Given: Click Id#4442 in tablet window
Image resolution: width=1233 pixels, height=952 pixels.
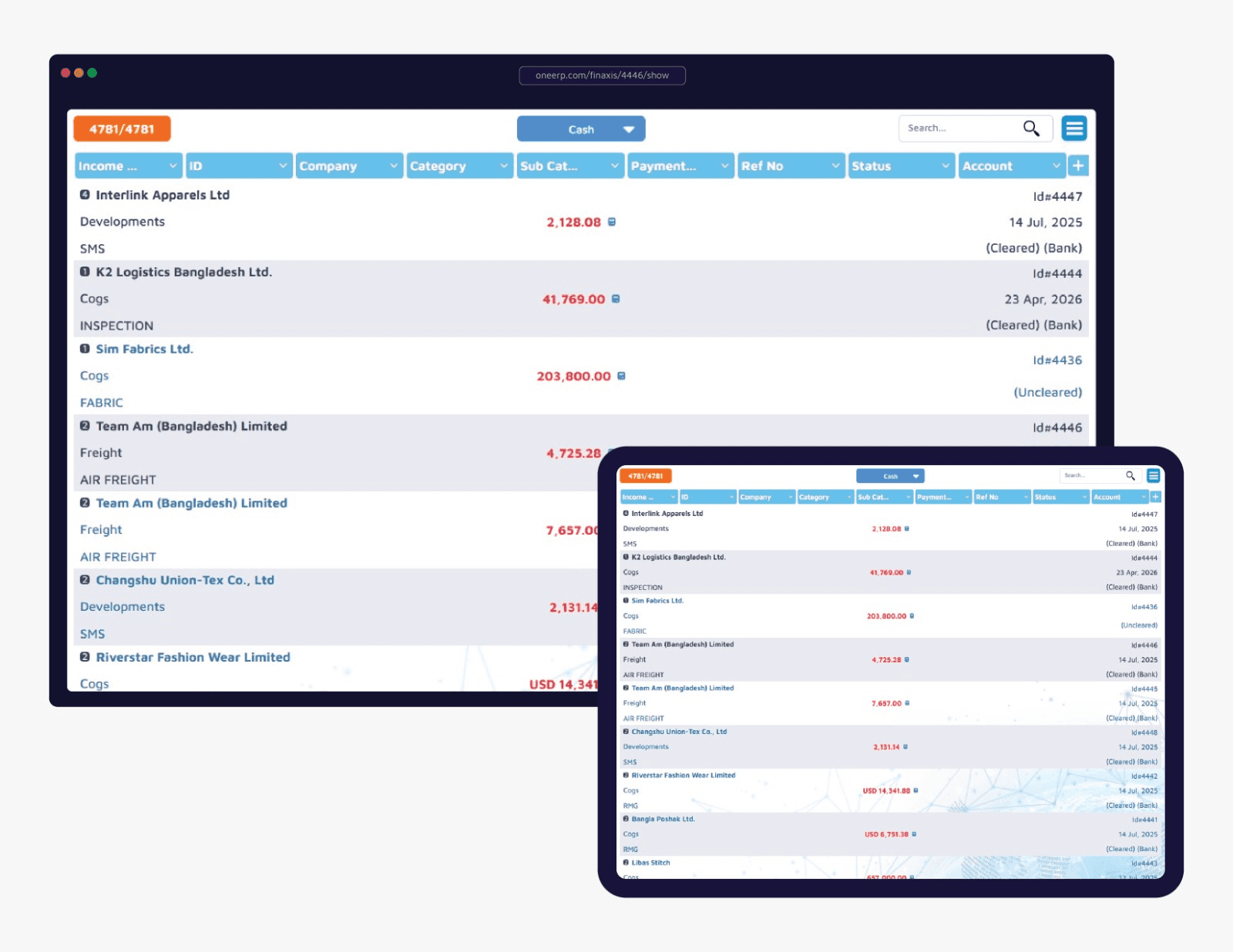Looking at the screenshot, I should 1144,776.
